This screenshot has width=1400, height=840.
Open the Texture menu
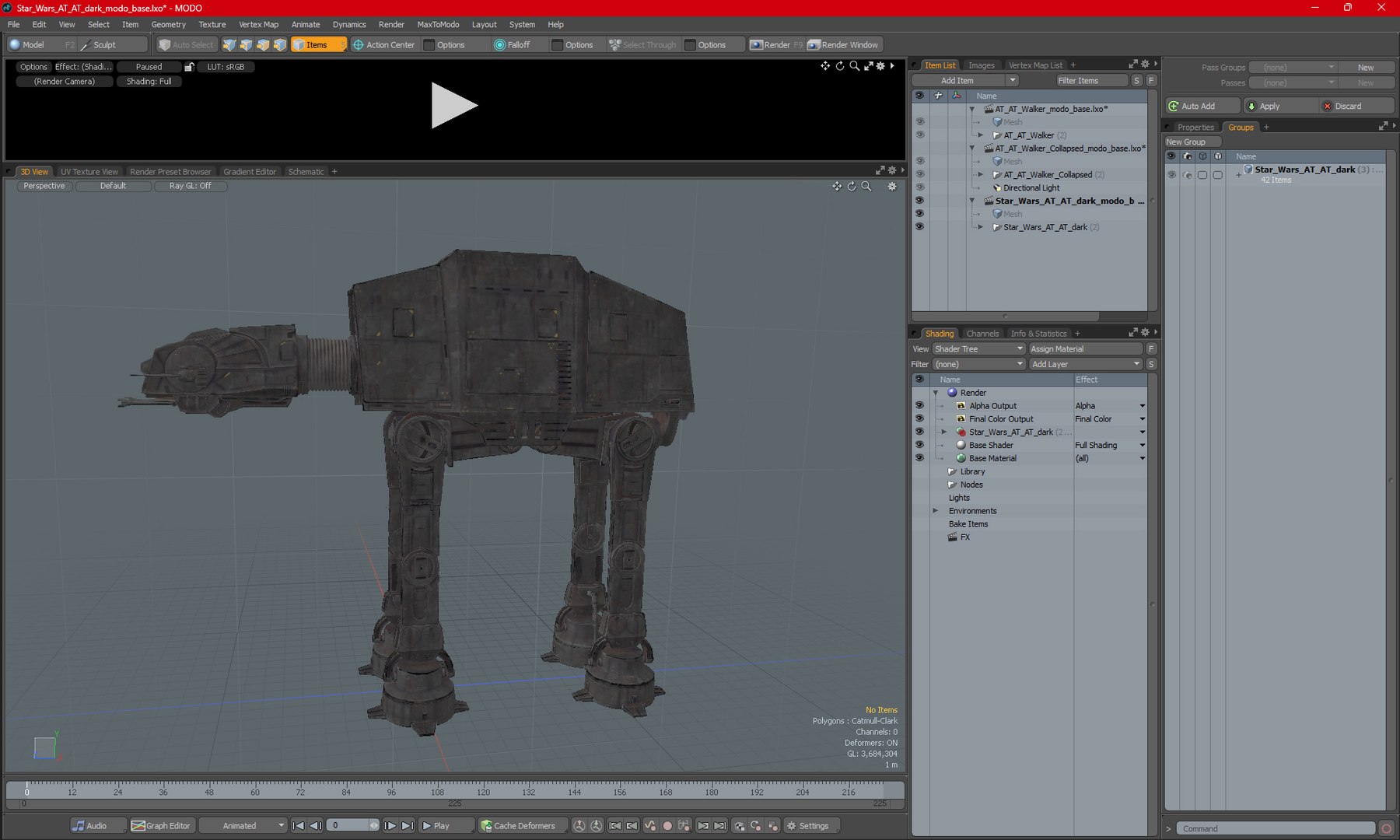coord(212,25)
